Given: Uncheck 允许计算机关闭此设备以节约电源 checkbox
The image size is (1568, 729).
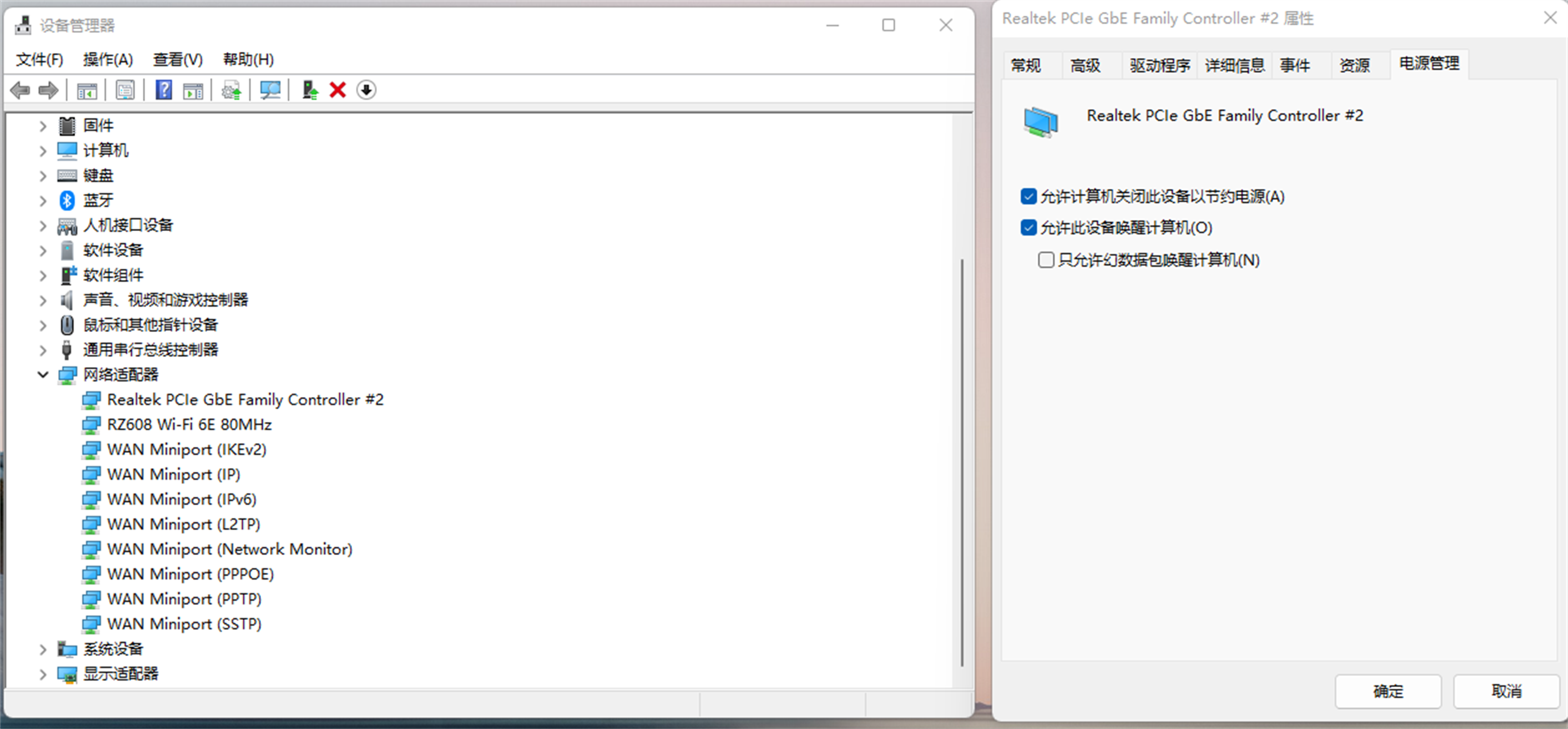Looking at the screenshot, I should click(x=1029, y=196).
